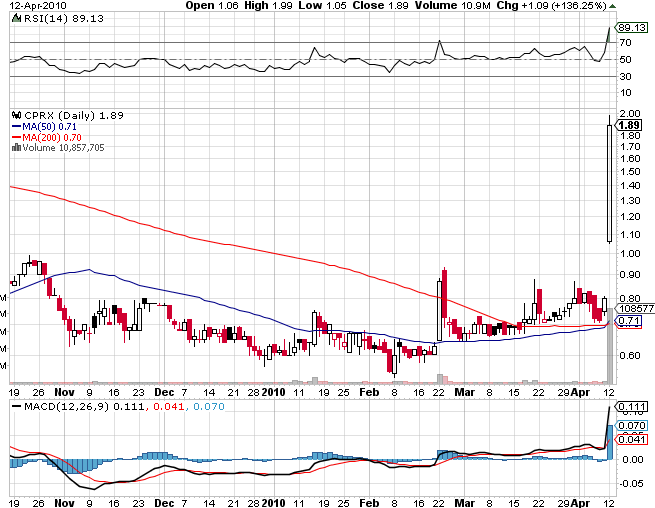
Task: Click the candlestick icon beside CPRX (Daily)
Action: click(x=17, y=115)
